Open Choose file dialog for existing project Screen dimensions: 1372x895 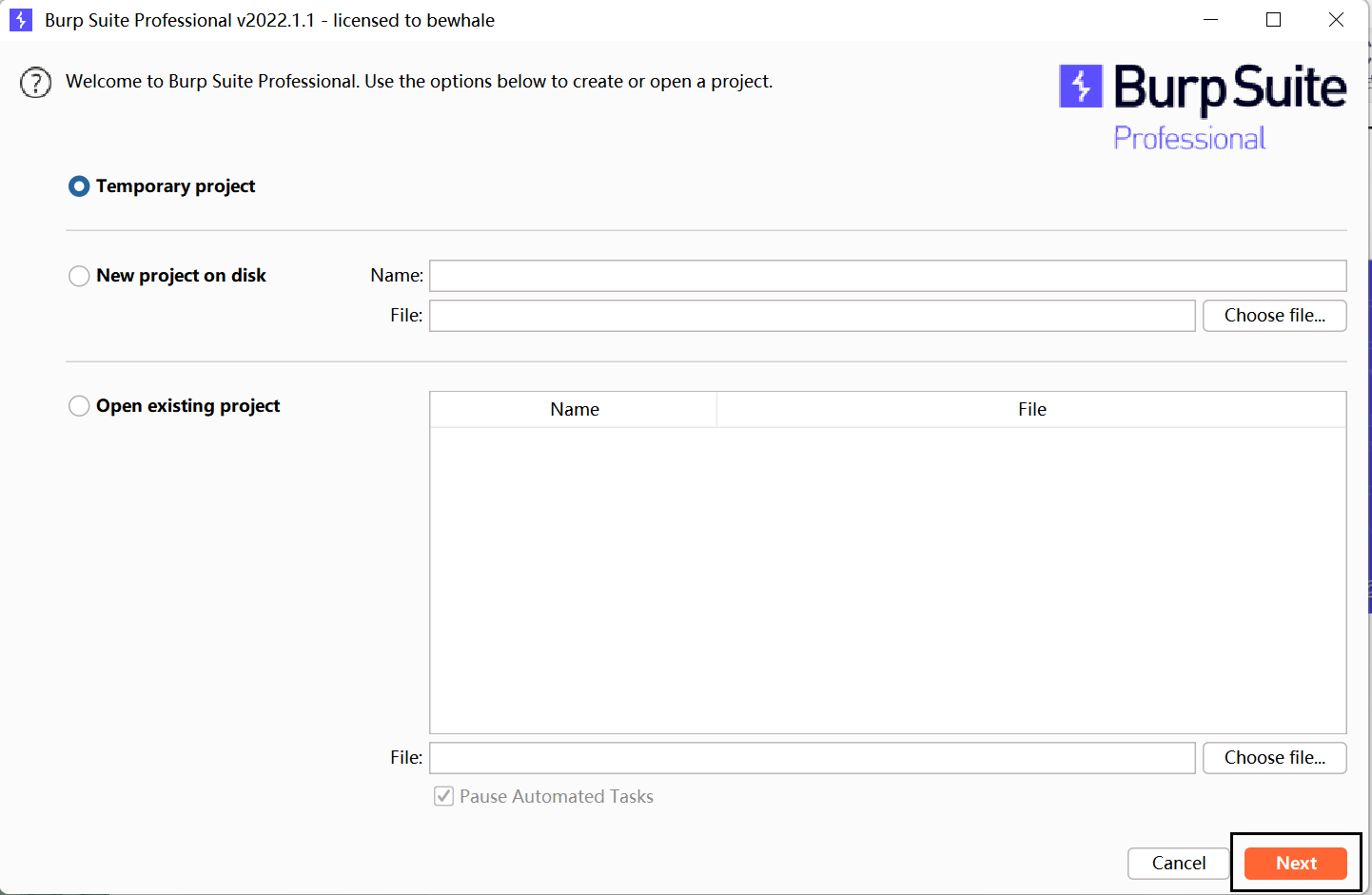1274,757
